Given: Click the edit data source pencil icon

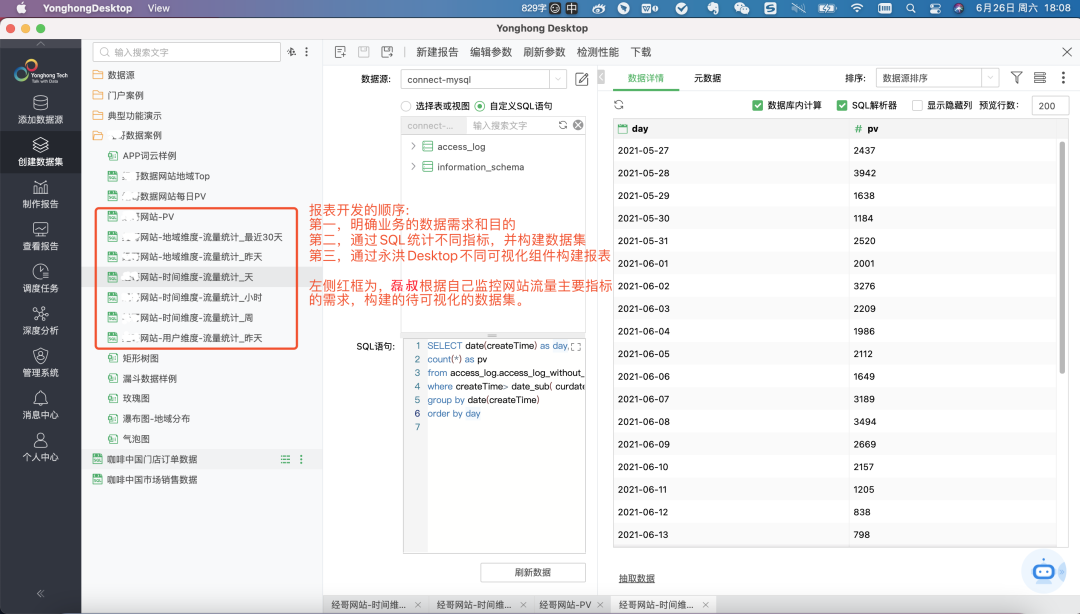Looking at the screenshot, I should (582, 79).
